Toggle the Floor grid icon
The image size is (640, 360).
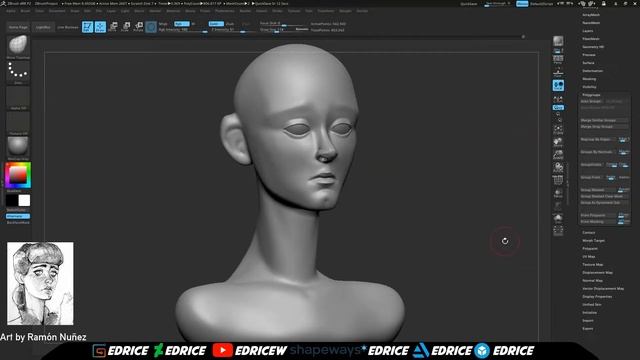558,73
